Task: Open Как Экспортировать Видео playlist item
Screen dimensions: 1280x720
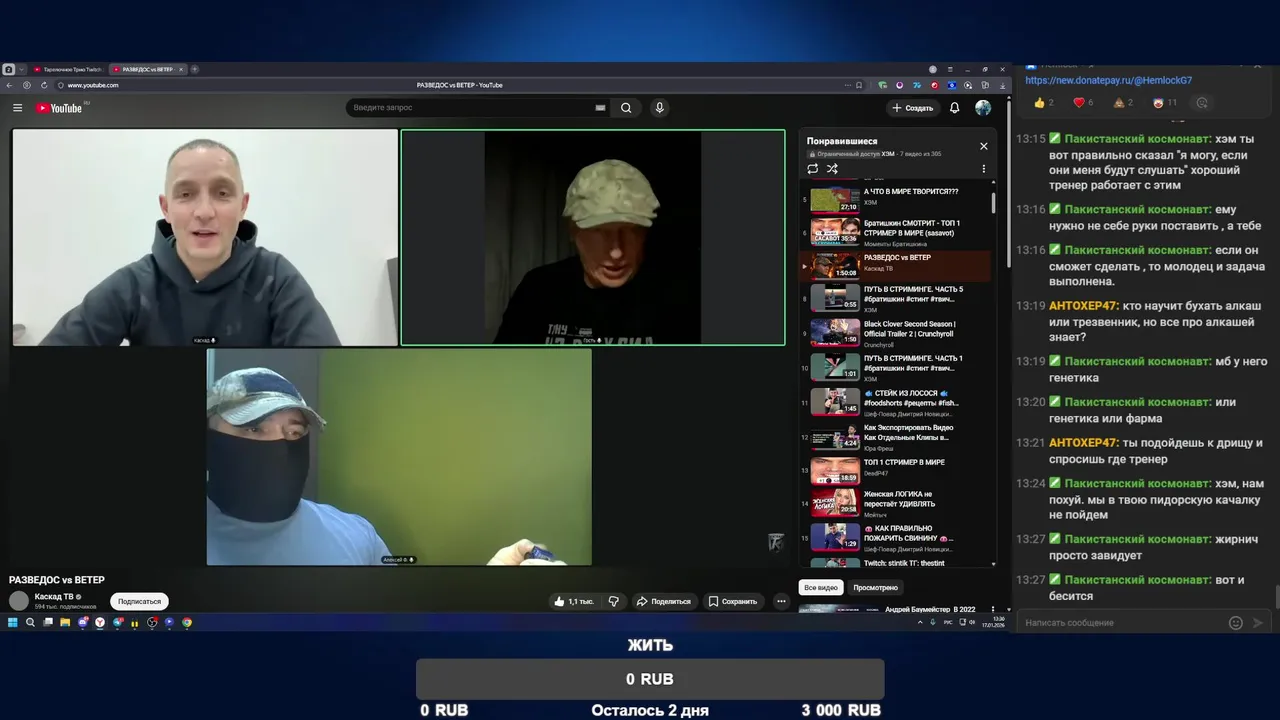Action: (x=897, y=436)
